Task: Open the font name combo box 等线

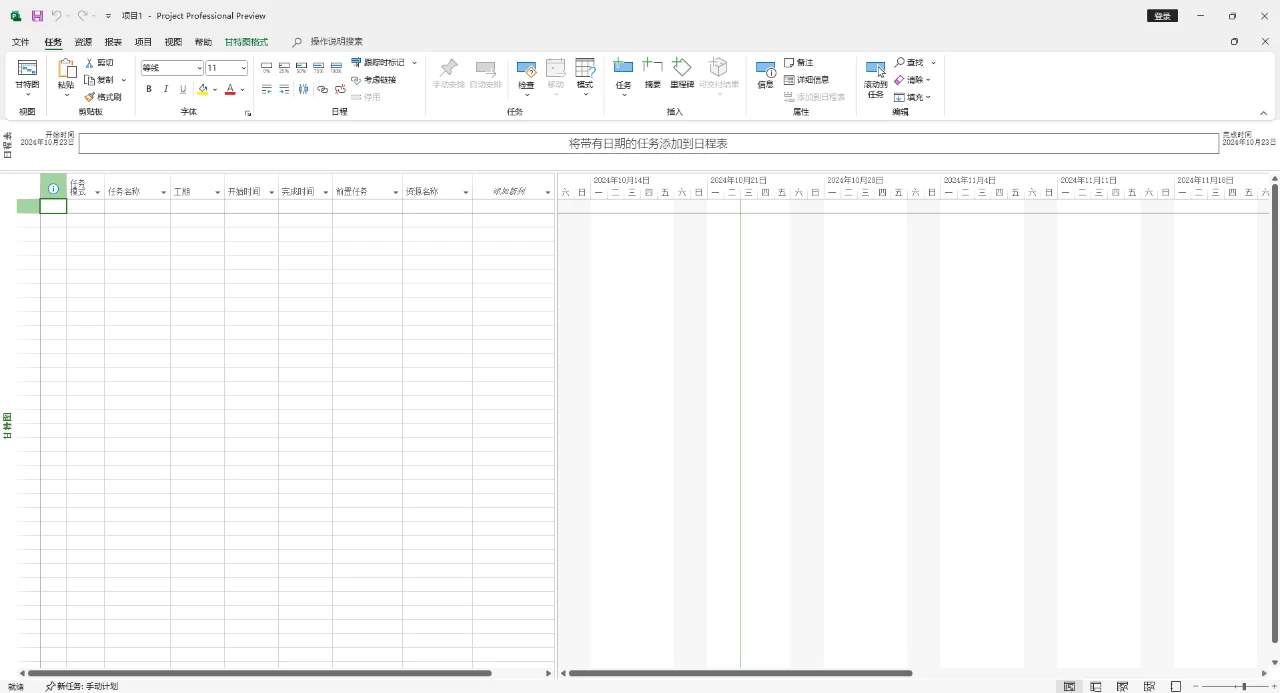Action: tap(171, 68)
